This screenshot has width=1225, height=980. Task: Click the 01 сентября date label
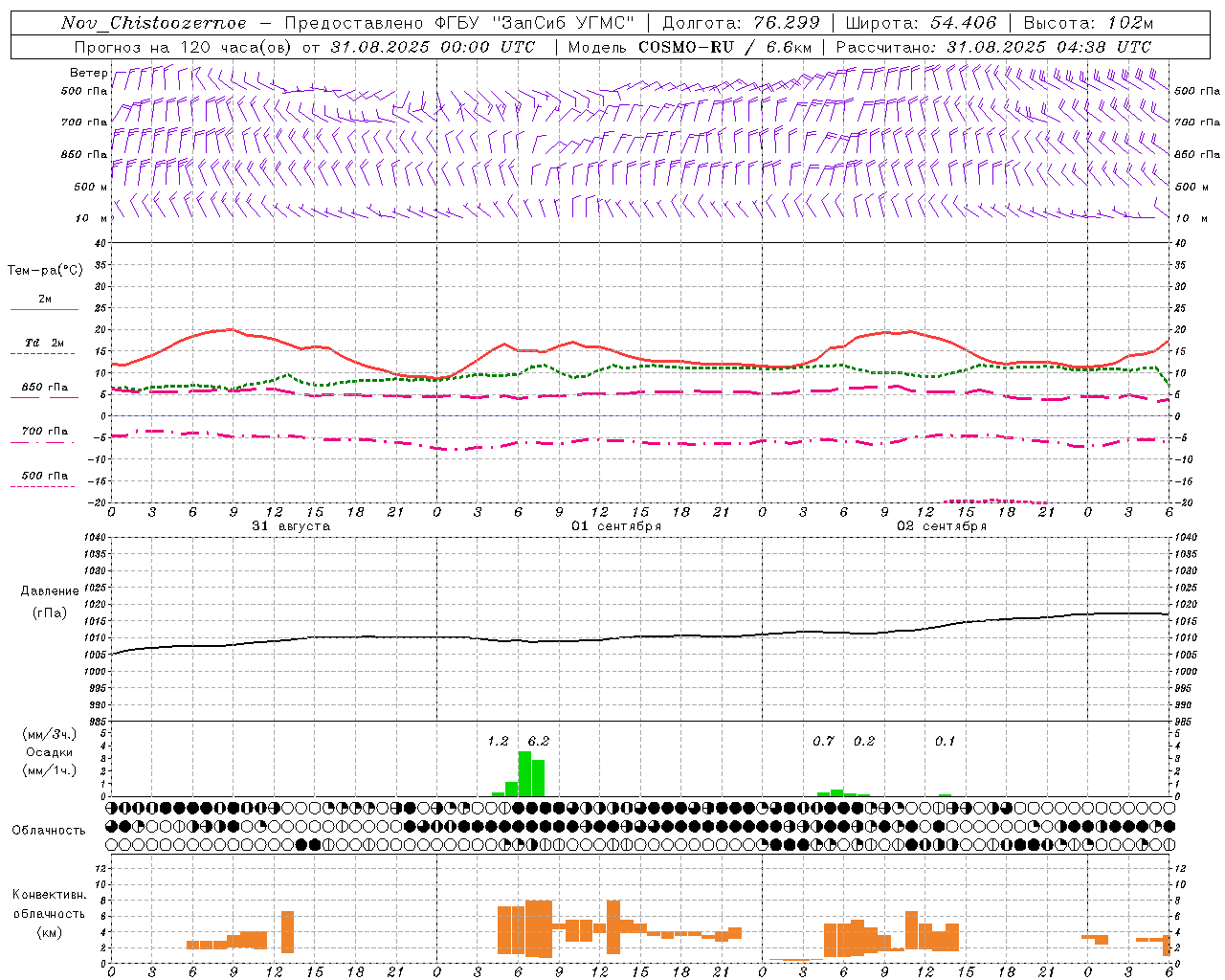tap(616, 526)
